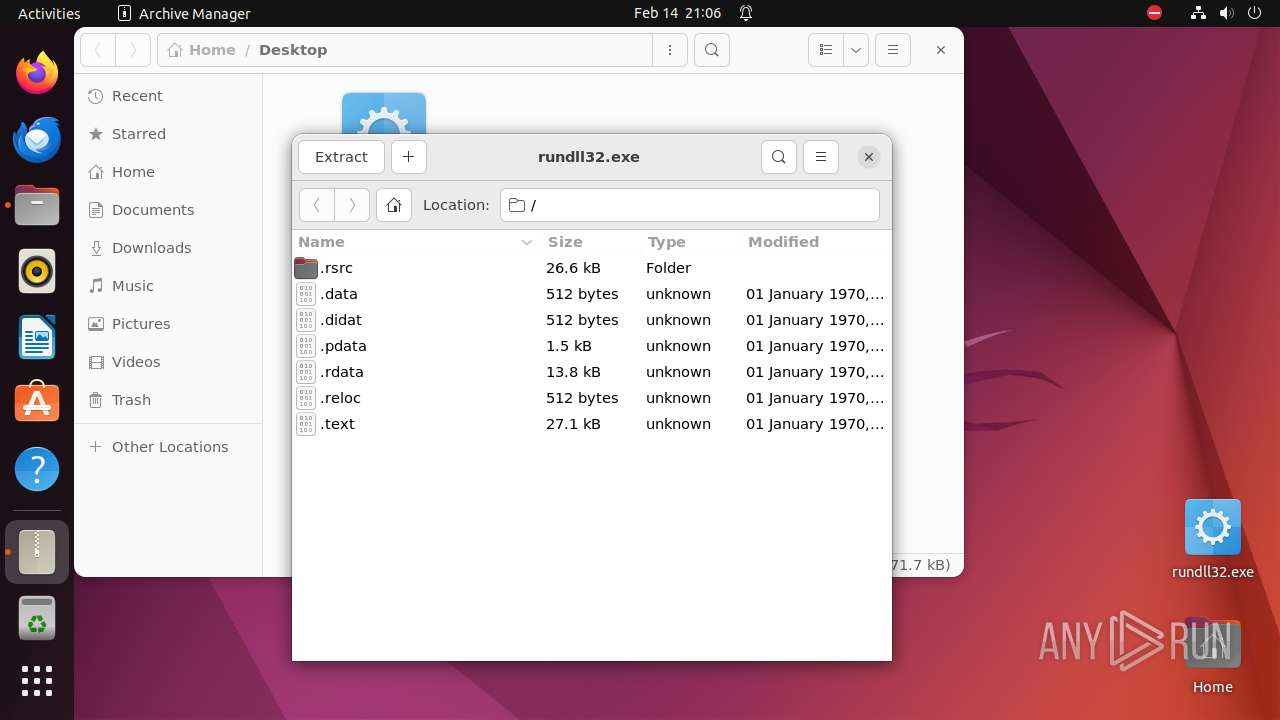Open search in Files window
The height and width of the screenshot is (720, 1280).
[712, 50]
